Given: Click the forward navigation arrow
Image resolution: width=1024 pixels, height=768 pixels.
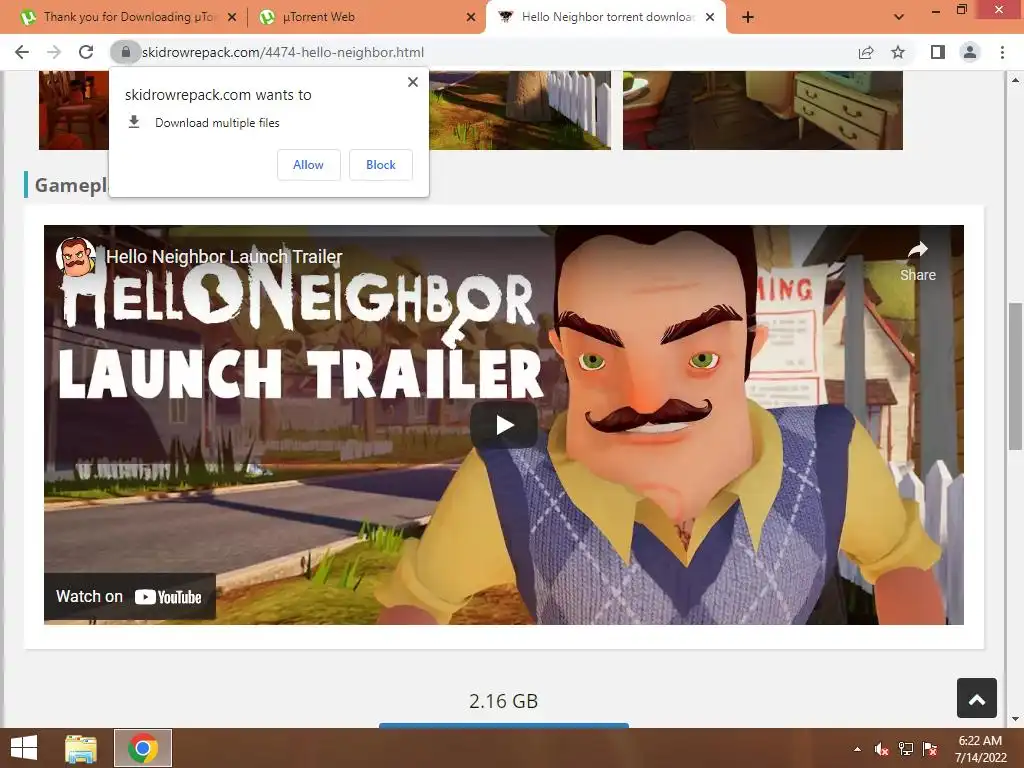Looking at the screenshot, I should [54, 52].
